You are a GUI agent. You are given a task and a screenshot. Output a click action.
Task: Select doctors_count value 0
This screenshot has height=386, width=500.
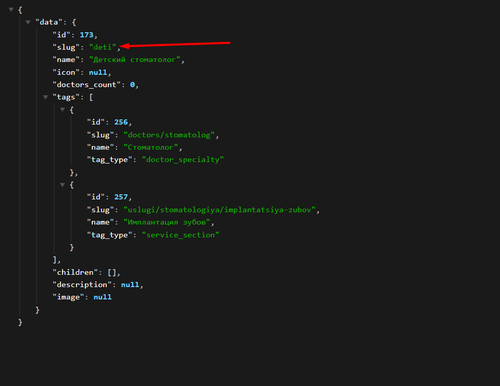click(x=132, y=85)
